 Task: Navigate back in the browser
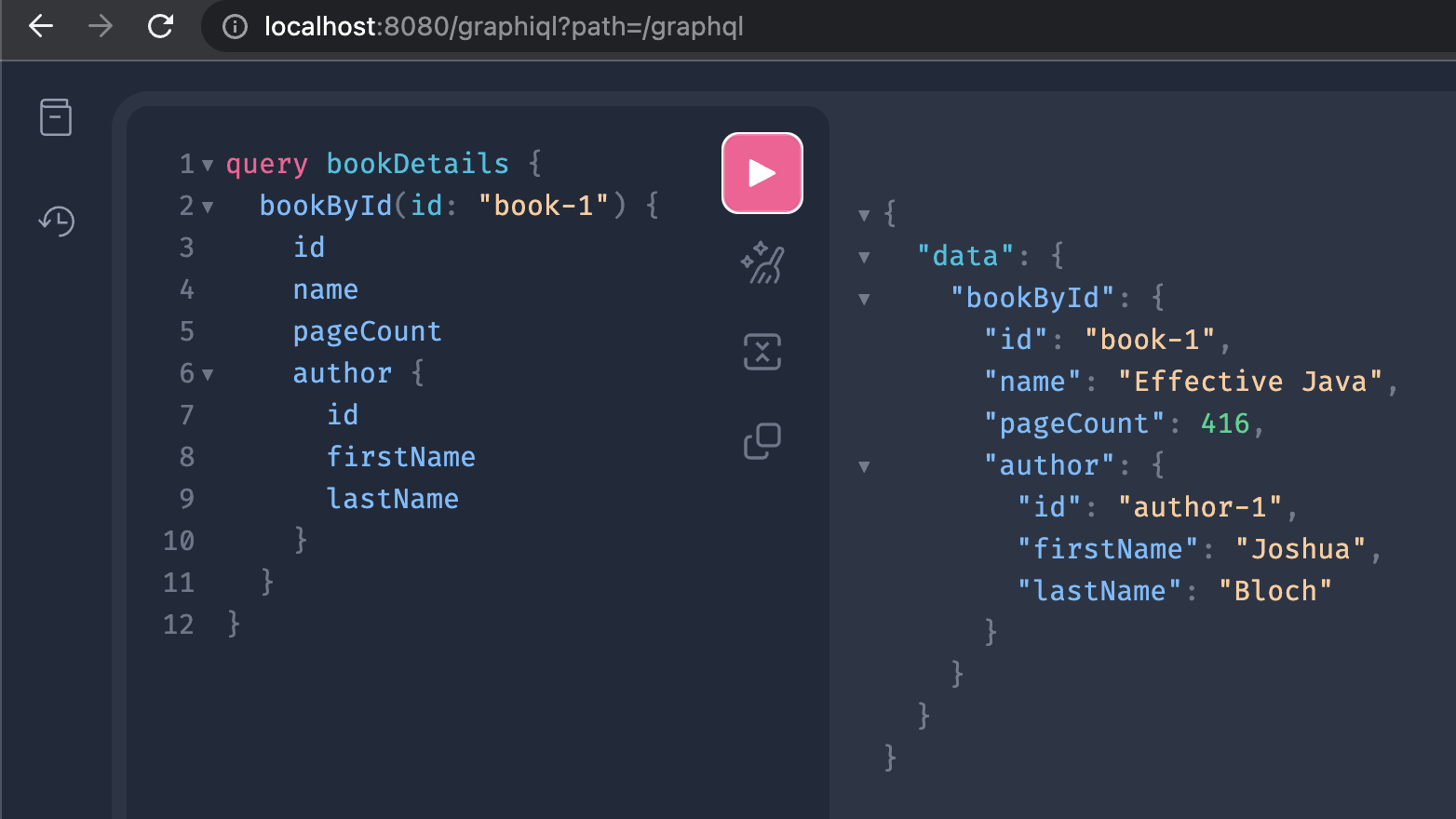coord(39,27)
